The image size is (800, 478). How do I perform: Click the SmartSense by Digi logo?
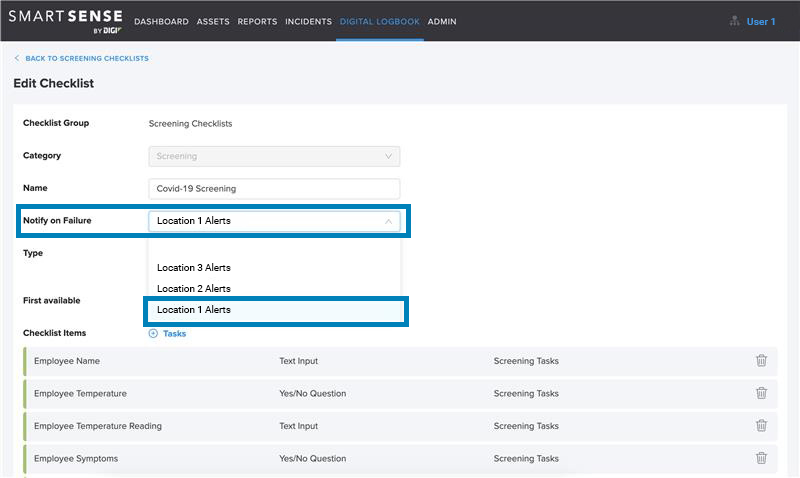coord(65,21)
